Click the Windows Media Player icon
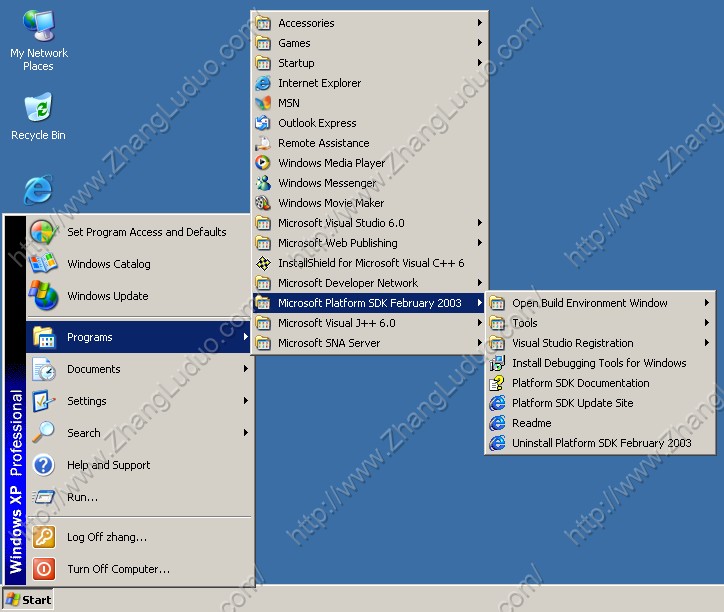 tap(263, 163)
